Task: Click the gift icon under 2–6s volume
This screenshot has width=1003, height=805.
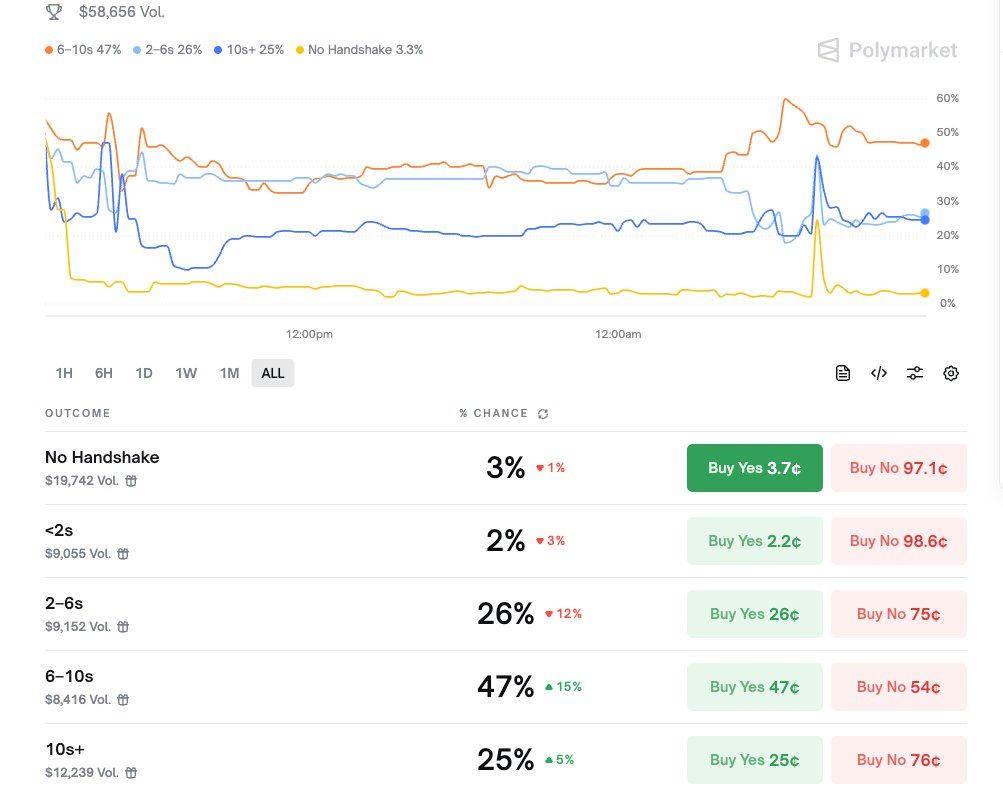Action: click(x=123, y=627)
